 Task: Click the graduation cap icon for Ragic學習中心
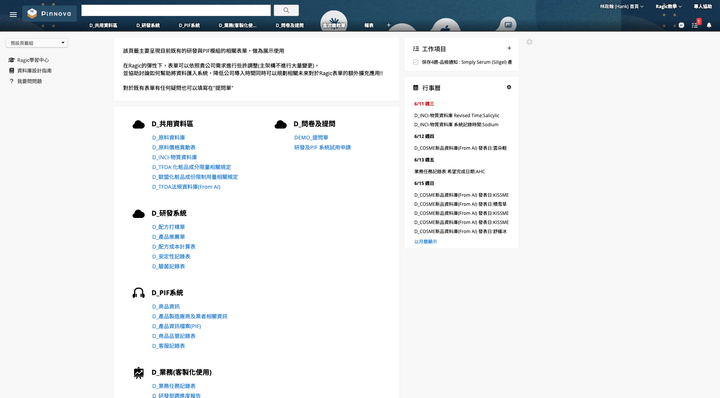click(11, 60)
